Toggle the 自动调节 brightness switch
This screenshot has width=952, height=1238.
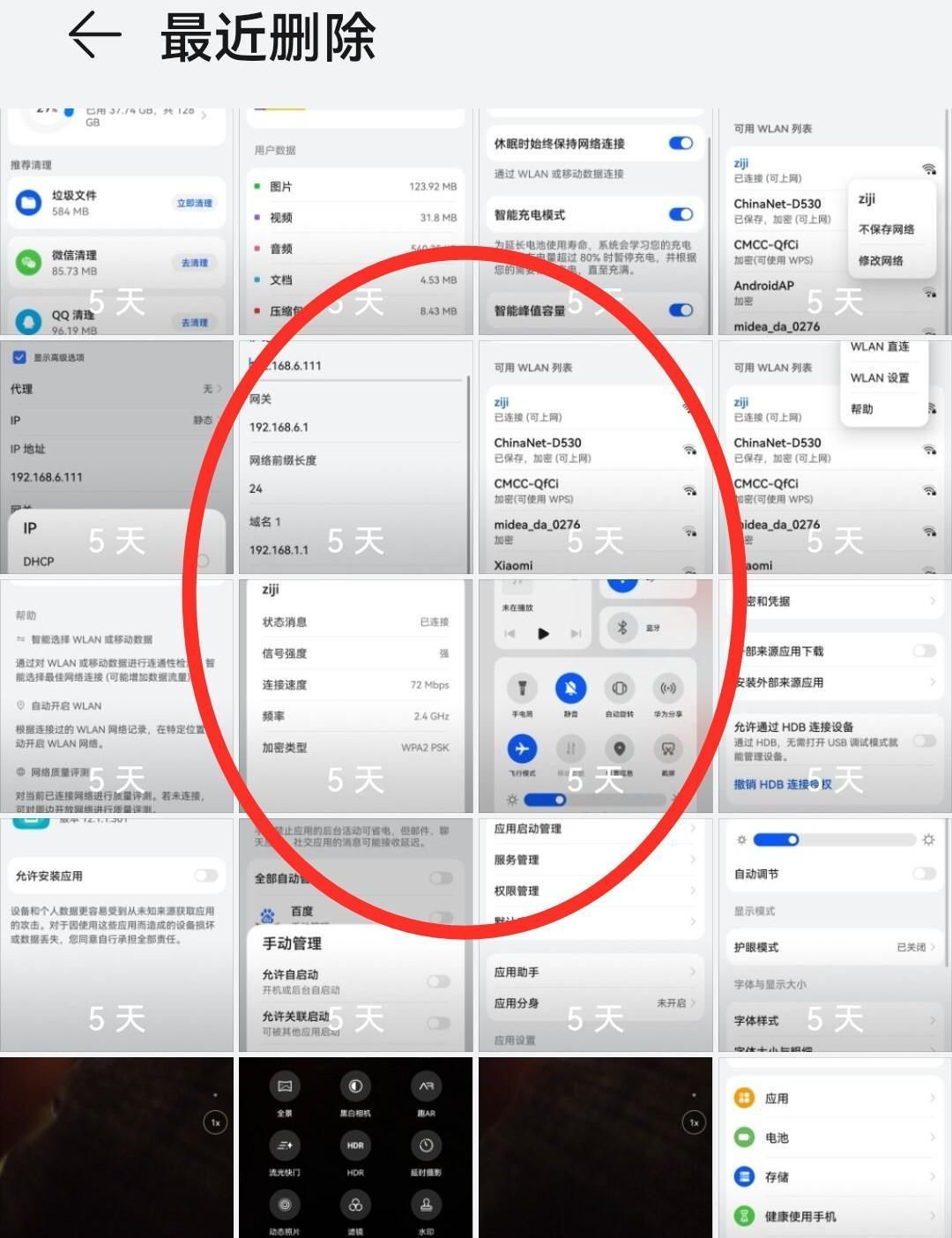point(924,873)
